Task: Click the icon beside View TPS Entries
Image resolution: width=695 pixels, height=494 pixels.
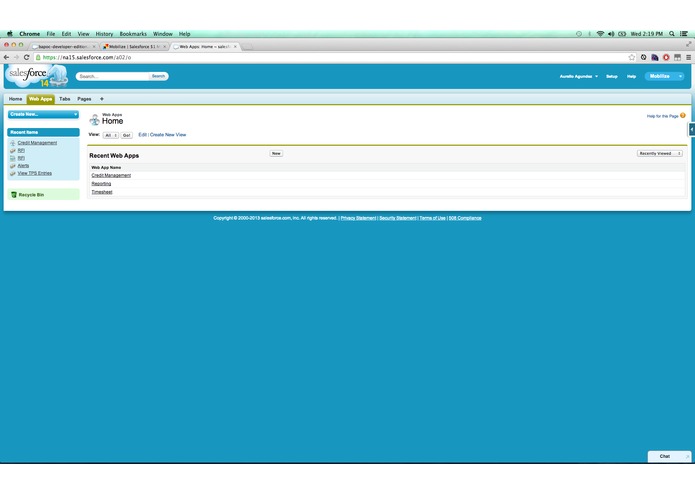Action: (x=12, y=173)
